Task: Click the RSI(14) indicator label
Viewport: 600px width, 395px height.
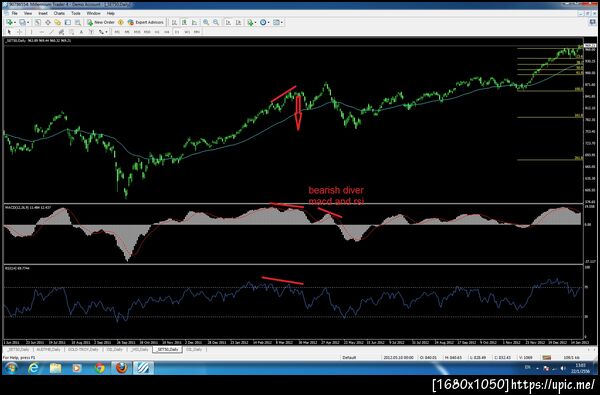Action: (17, 268)
